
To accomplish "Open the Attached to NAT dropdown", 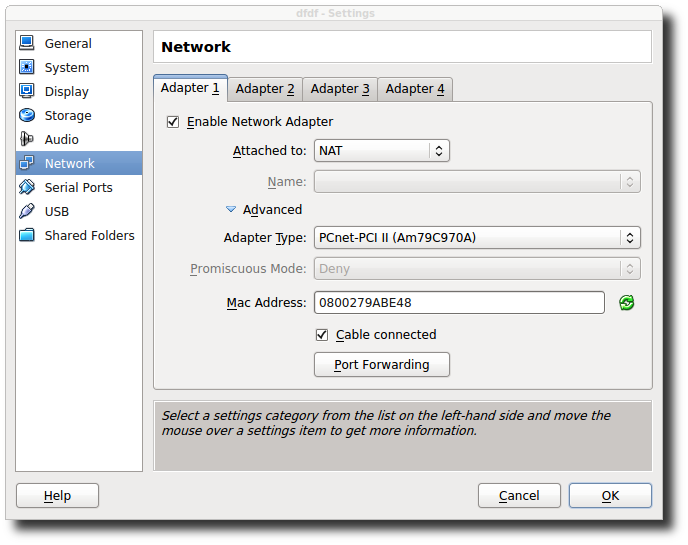I will tap(382, 151).
